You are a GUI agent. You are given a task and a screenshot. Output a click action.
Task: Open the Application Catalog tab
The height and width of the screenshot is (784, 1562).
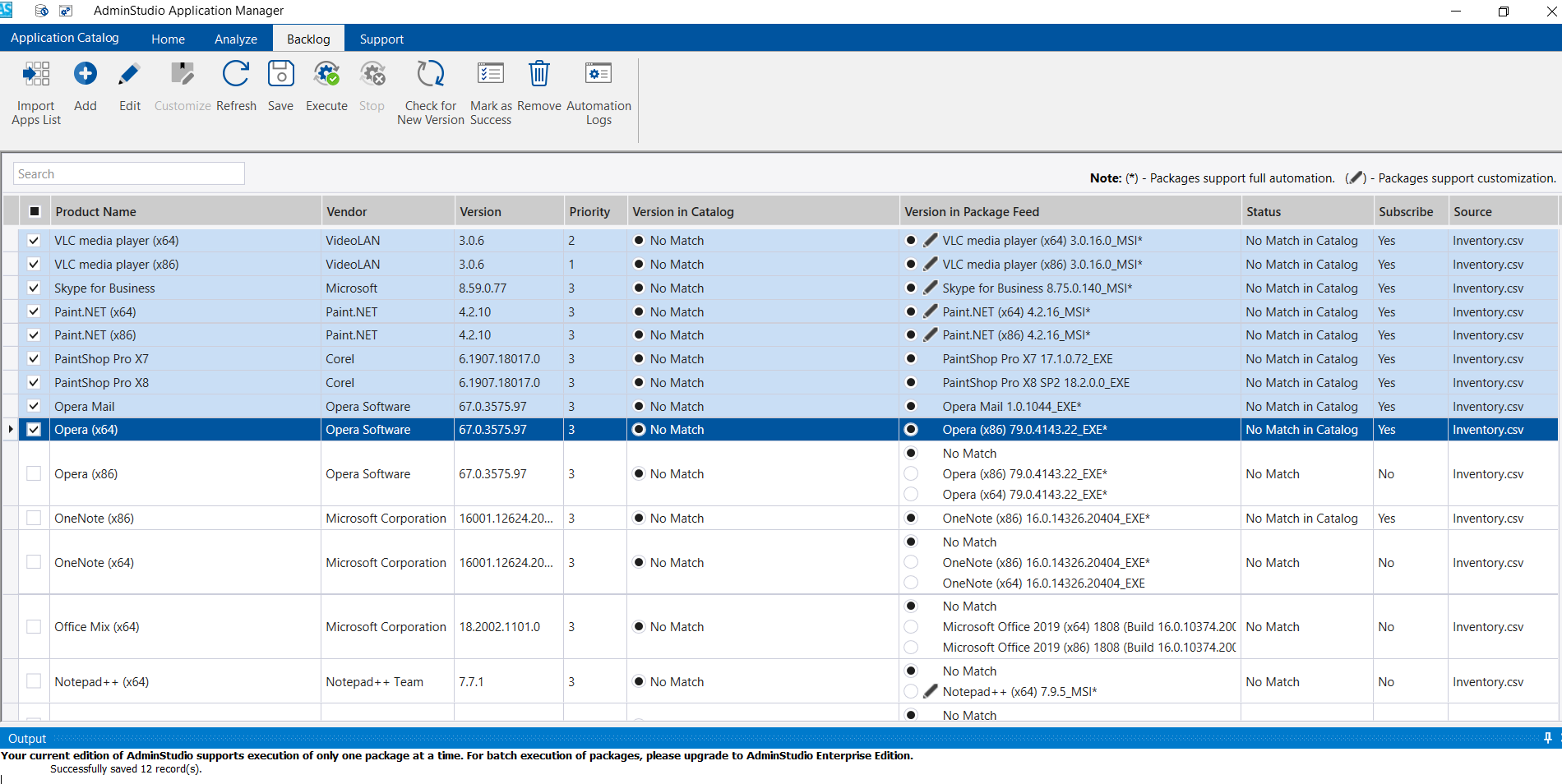[x=65, y=38]
